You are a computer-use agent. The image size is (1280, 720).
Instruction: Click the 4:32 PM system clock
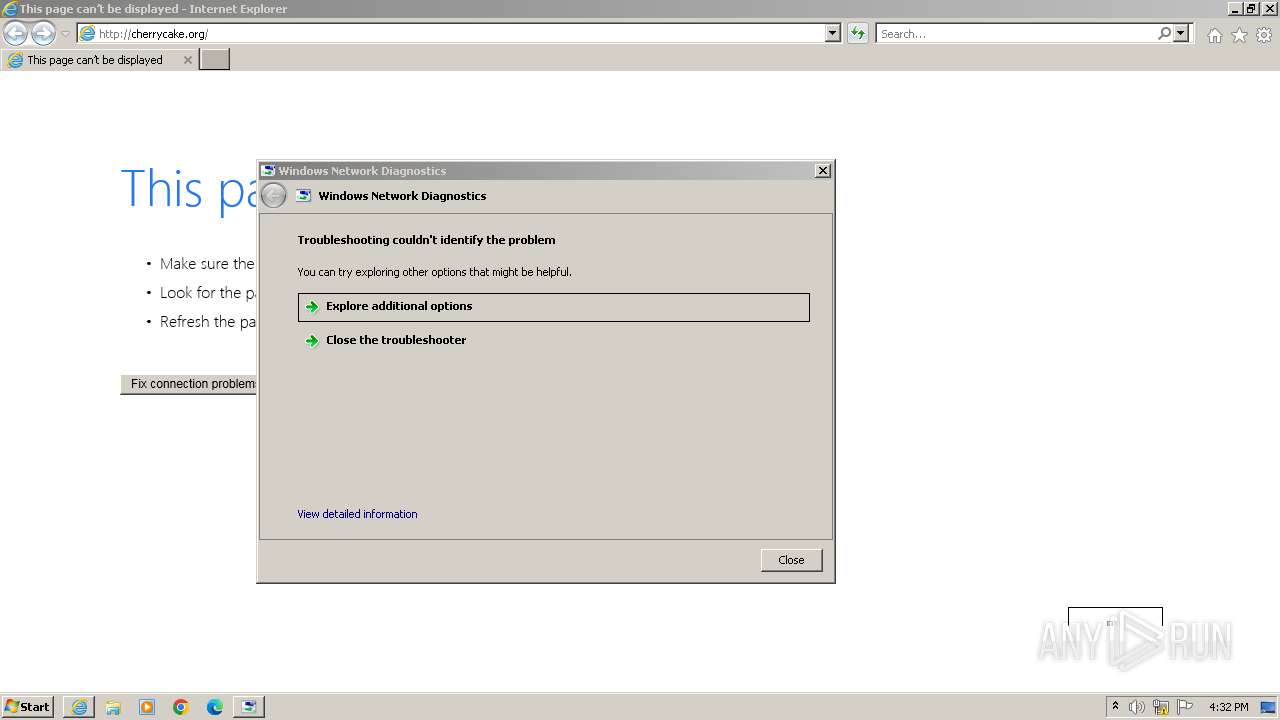(x=1228, y=707)
